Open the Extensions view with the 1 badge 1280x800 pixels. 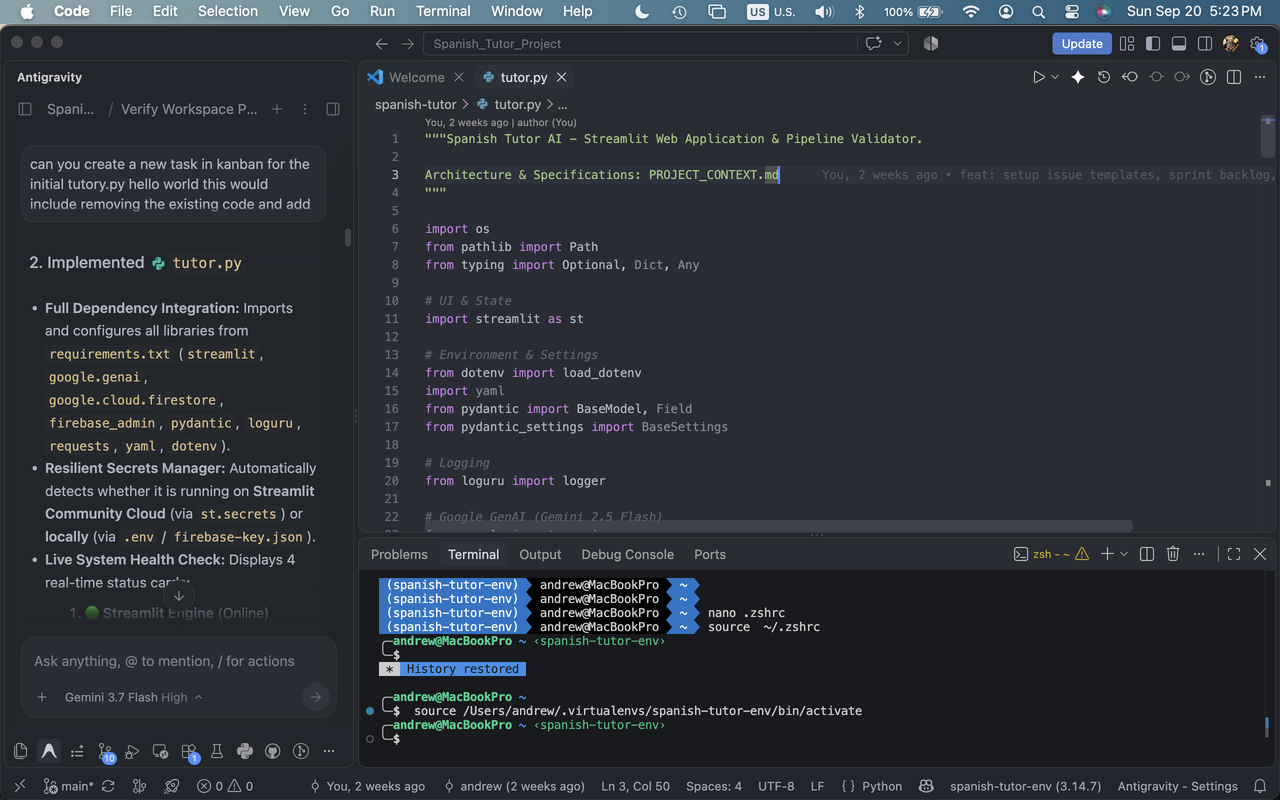(189, 751)
